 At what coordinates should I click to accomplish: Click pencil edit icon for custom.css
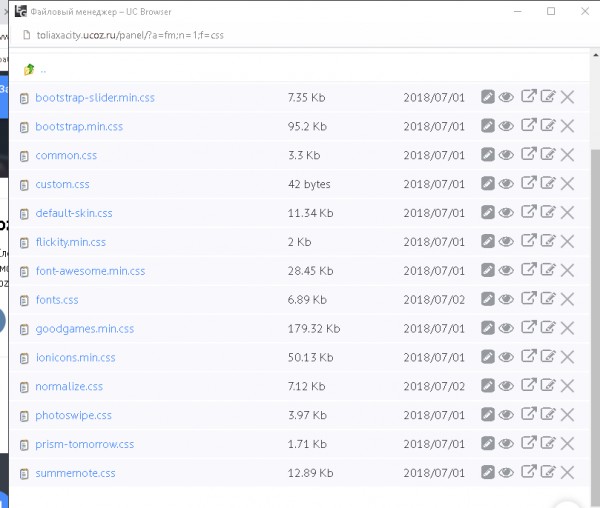tap(488, 183)
